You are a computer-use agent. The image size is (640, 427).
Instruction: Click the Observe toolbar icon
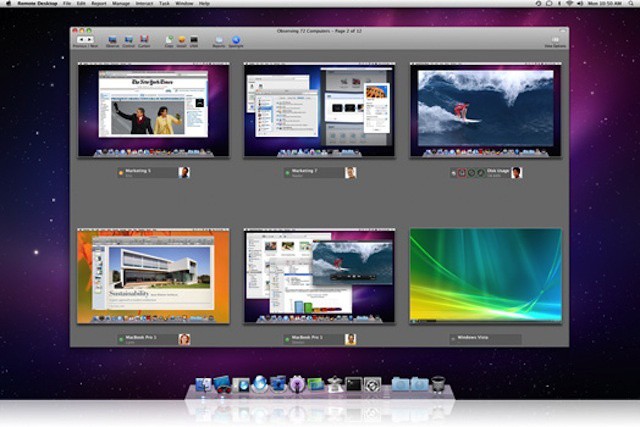112,40
